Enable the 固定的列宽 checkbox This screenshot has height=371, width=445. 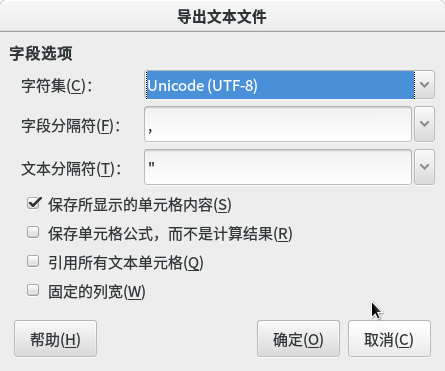pyautogui.click(x=33, y=290)
